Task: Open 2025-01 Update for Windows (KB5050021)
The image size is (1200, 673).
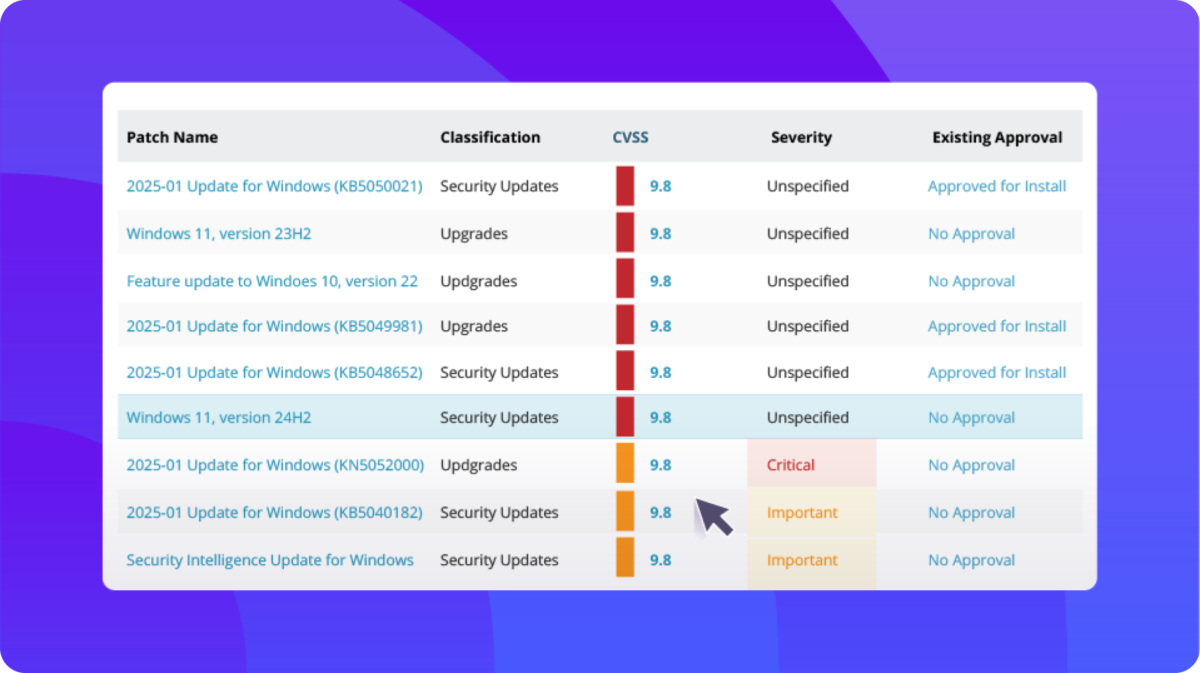Action: [x=274, y=186]
